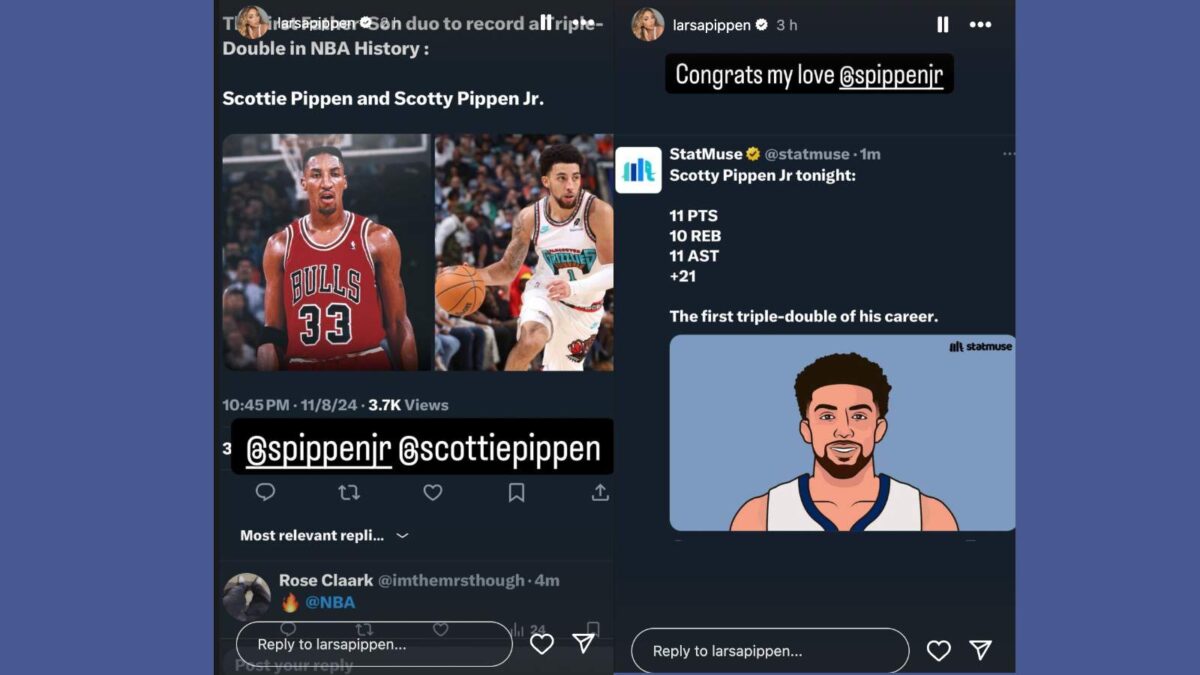1200x675 pixels.
Task: Toggle the tweet's bookmark icon
Action: (516, 492)
